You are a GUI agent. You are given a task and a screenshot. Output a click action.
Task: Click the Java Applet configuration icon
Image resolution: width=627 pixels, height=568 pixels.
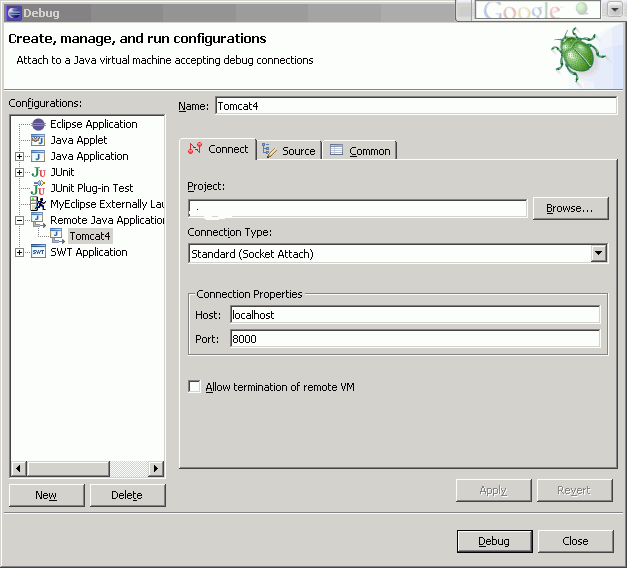coord(38,140)
